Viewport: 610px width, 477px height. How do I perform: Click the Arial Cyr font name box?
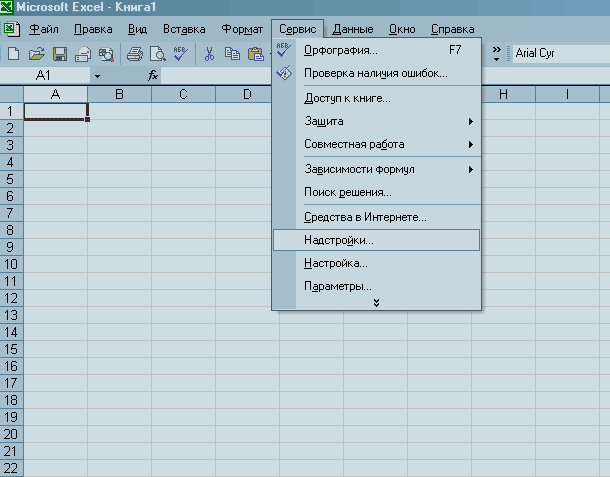[561, 53]
